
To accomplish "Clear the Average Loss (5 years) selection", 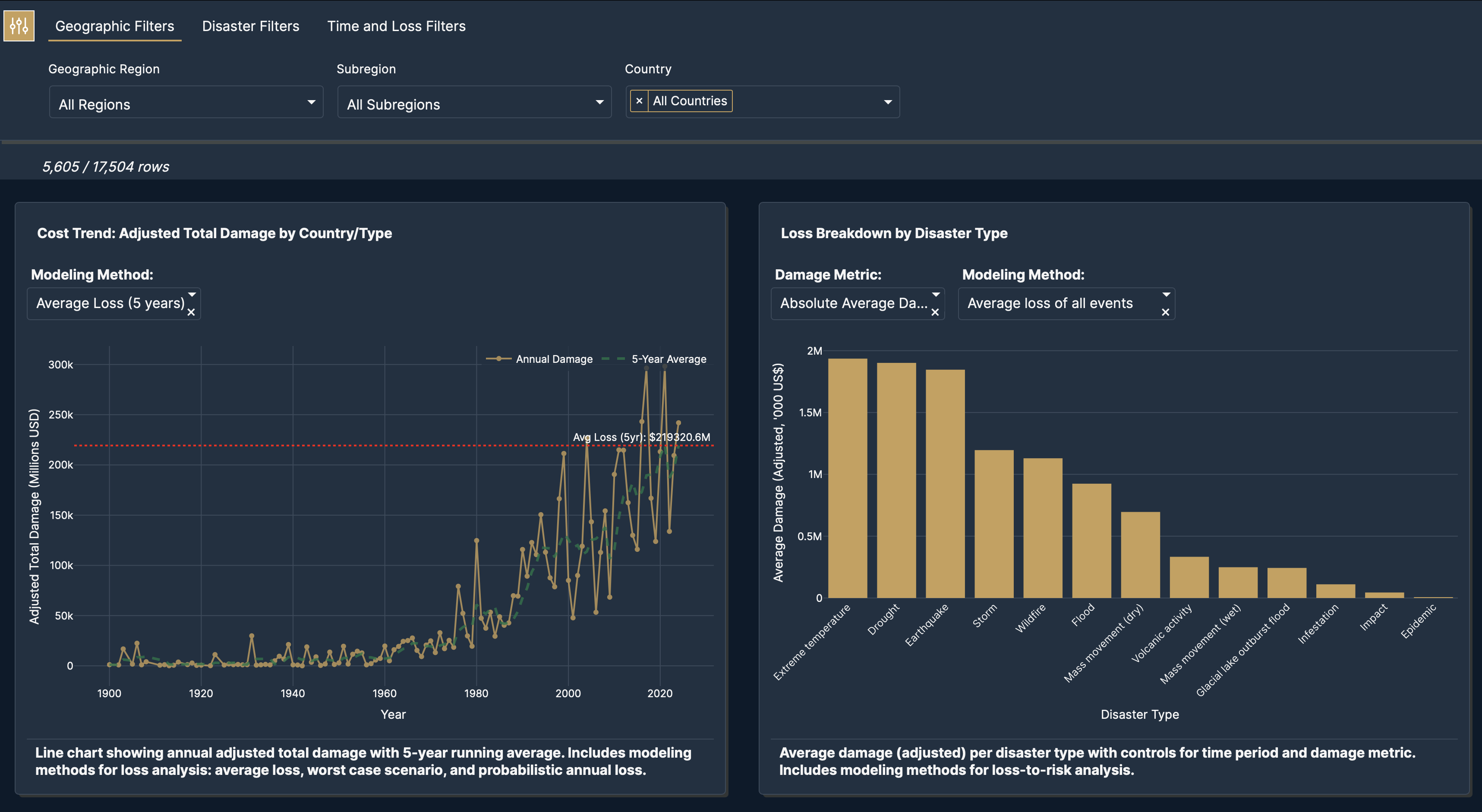I will click(x=191, y=312).
